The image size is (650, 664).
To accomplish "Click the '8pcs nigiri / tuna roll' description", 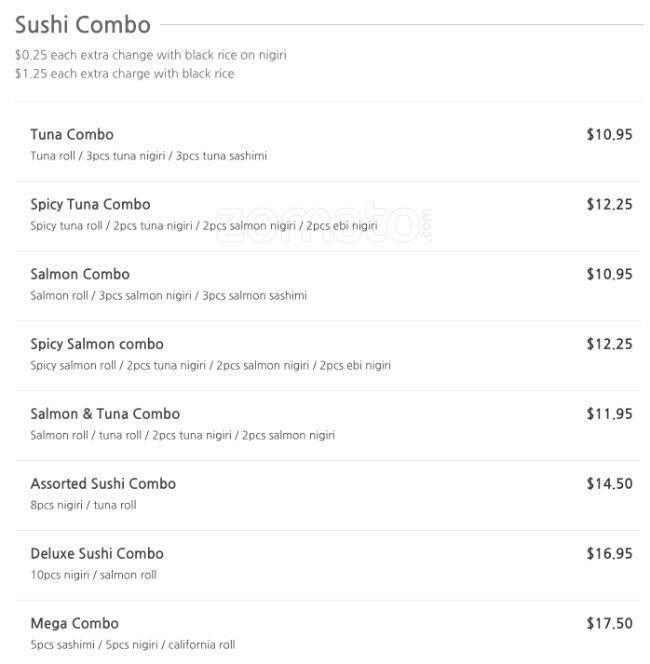I will click(83, 505).
